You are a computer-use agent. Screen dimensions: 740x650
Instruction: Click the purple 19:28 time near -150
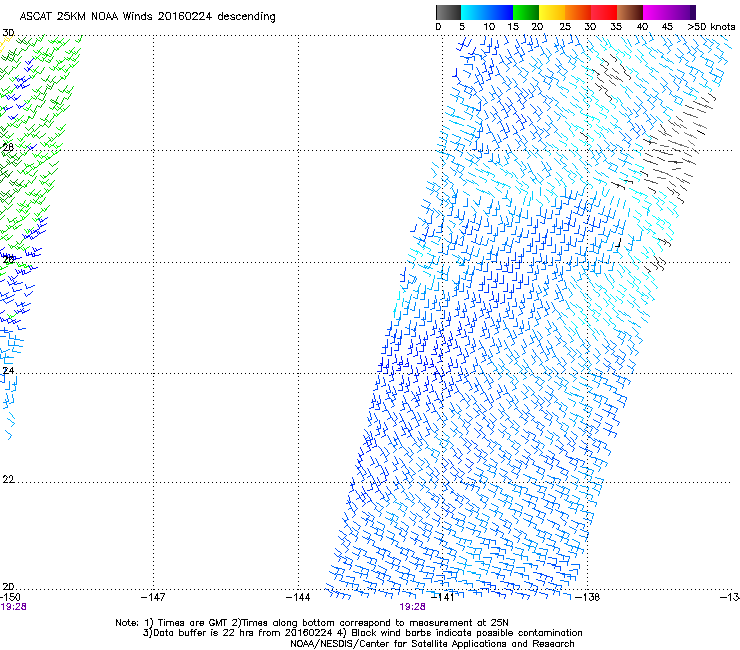pyautogui.click(x=13, y=607)
